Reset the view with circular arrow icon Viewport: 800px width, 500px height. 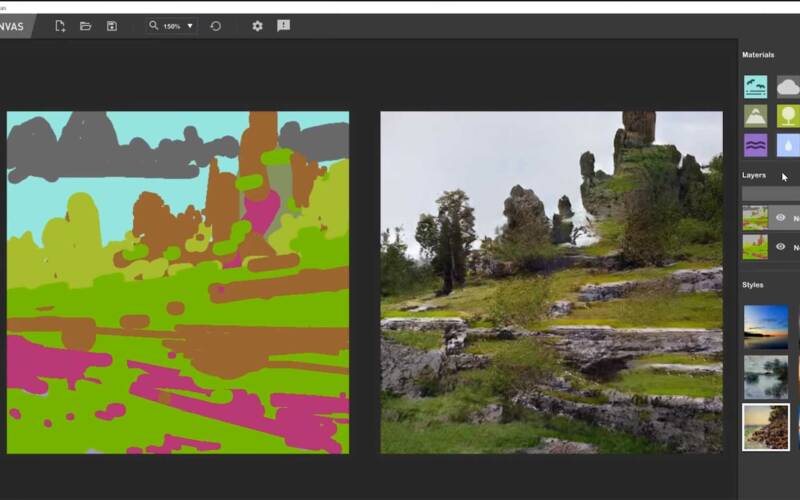(x=215, y=26)
